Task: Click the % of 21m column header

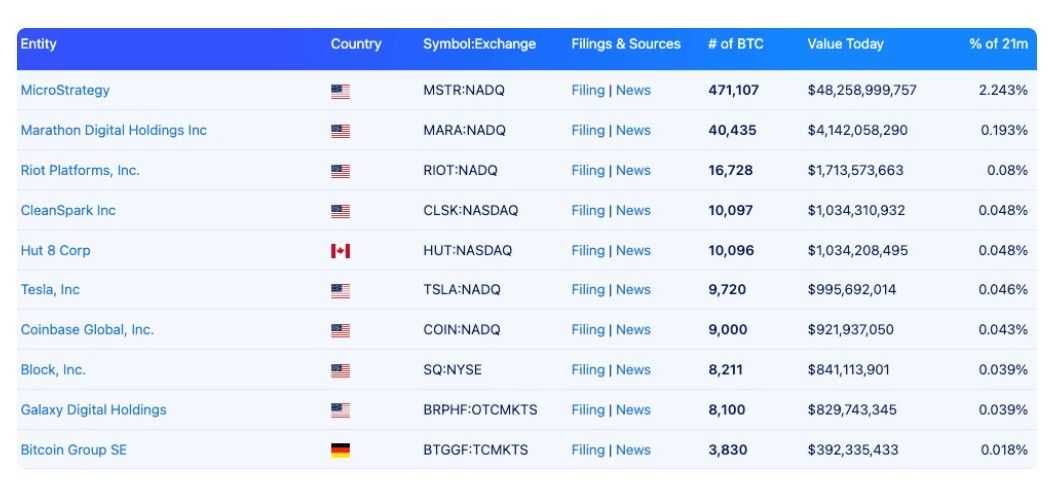Action: pos(998,44)
